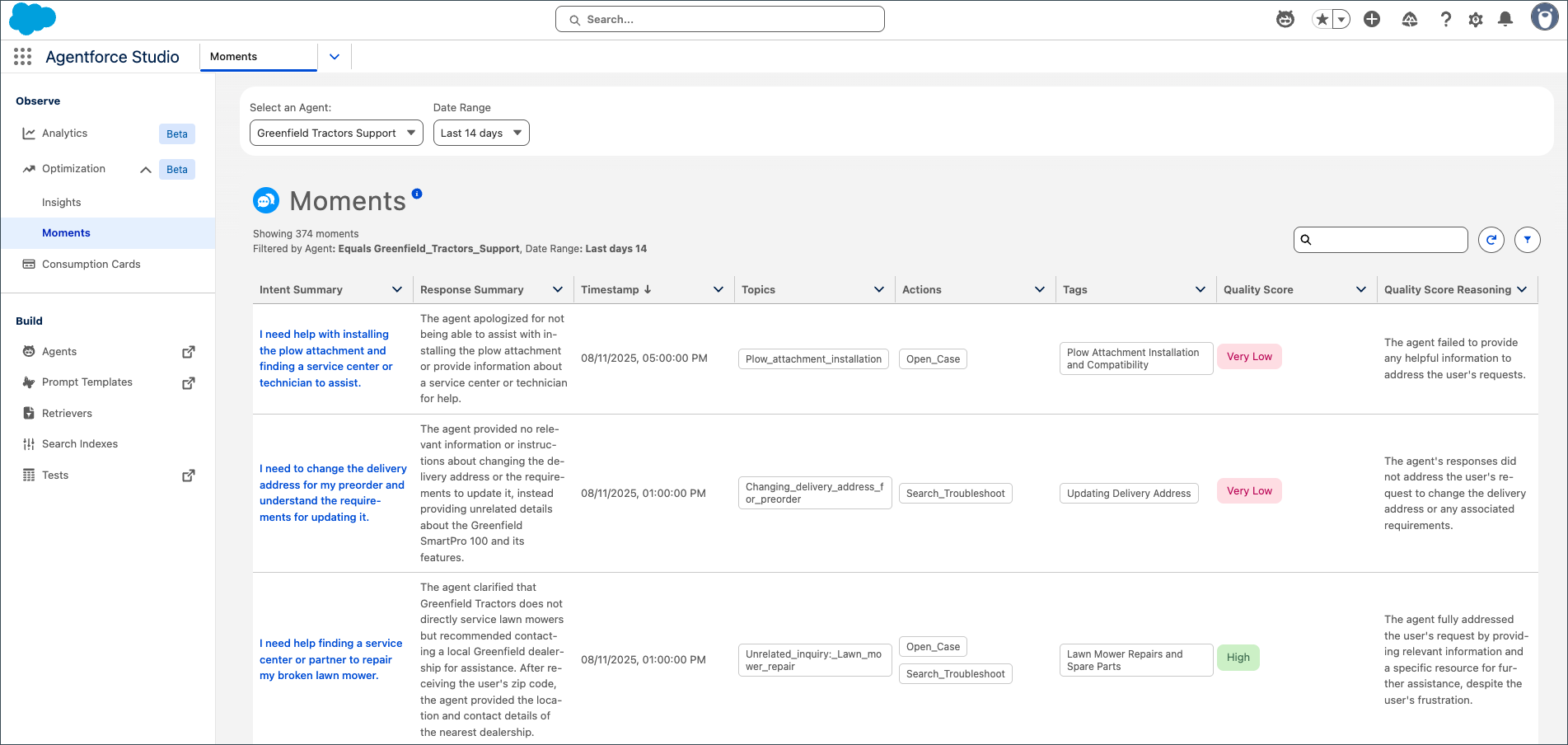Image resolution: width=1568 pixels, height=745 pixels.
Task: Click the High quality score badge
Action: point(1238,658)
